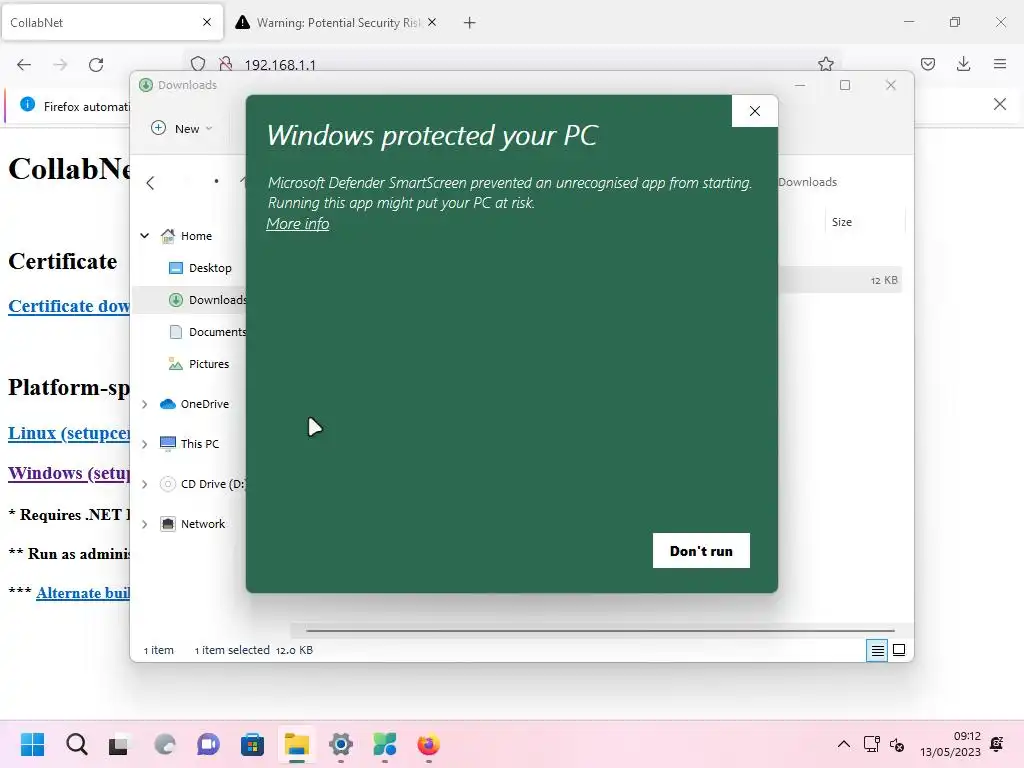Close the CollabNet tab
This screenshot has height=768, width=1024.
click(x=207, y=22)
